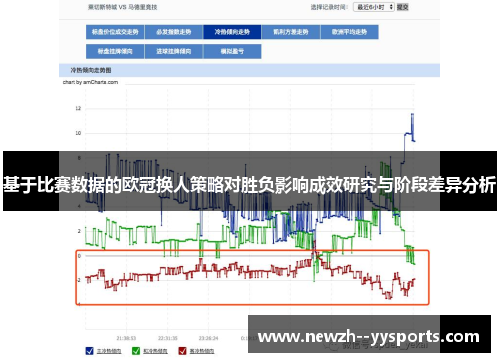500x362 pixels.
Task: Toggle the blue home-team legend checkbox
Action: pyautogui.click(x=89, y=351)
